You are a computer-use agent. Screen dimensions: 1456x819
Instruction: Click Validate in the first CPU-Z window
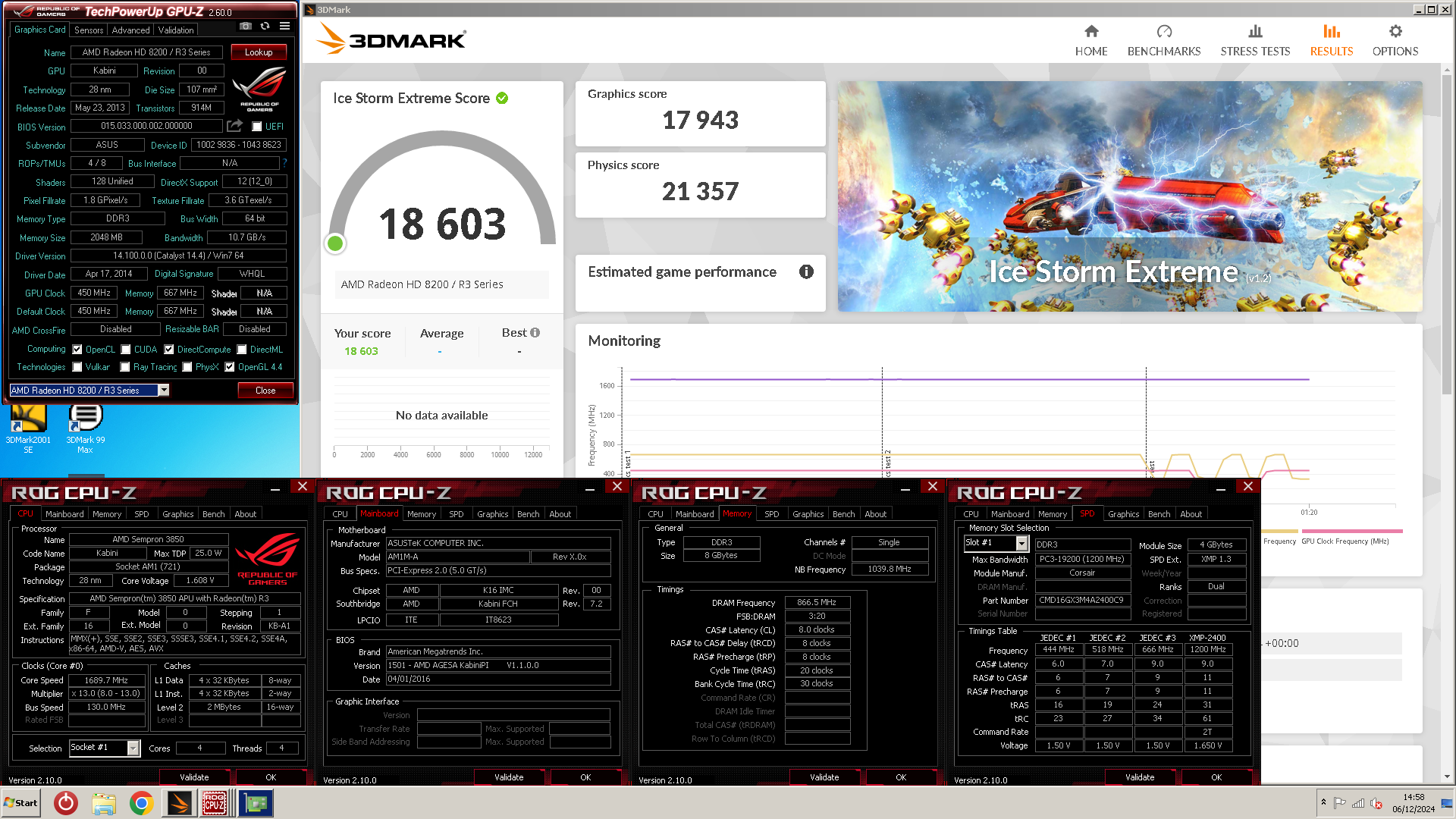194,777
